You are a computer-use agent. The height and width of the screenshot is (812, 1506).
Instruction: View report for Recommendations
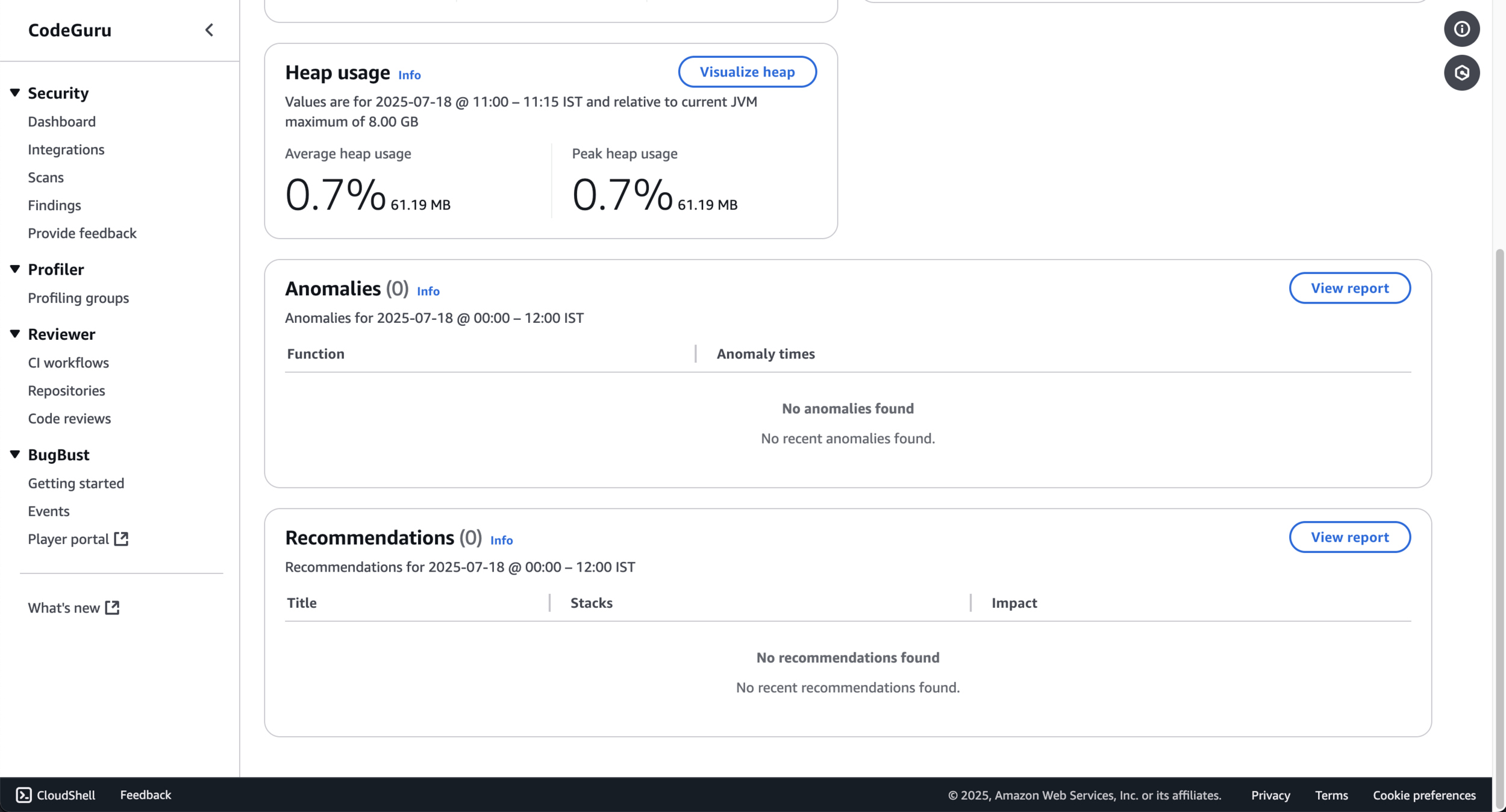click(1349, 537)
